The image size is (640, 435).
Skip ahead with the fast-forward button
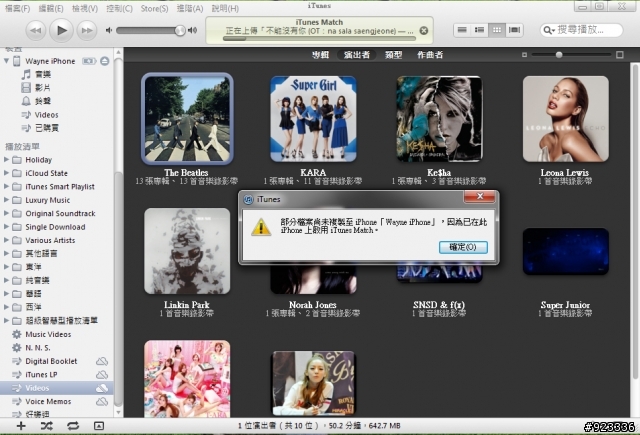coord(87,31)
